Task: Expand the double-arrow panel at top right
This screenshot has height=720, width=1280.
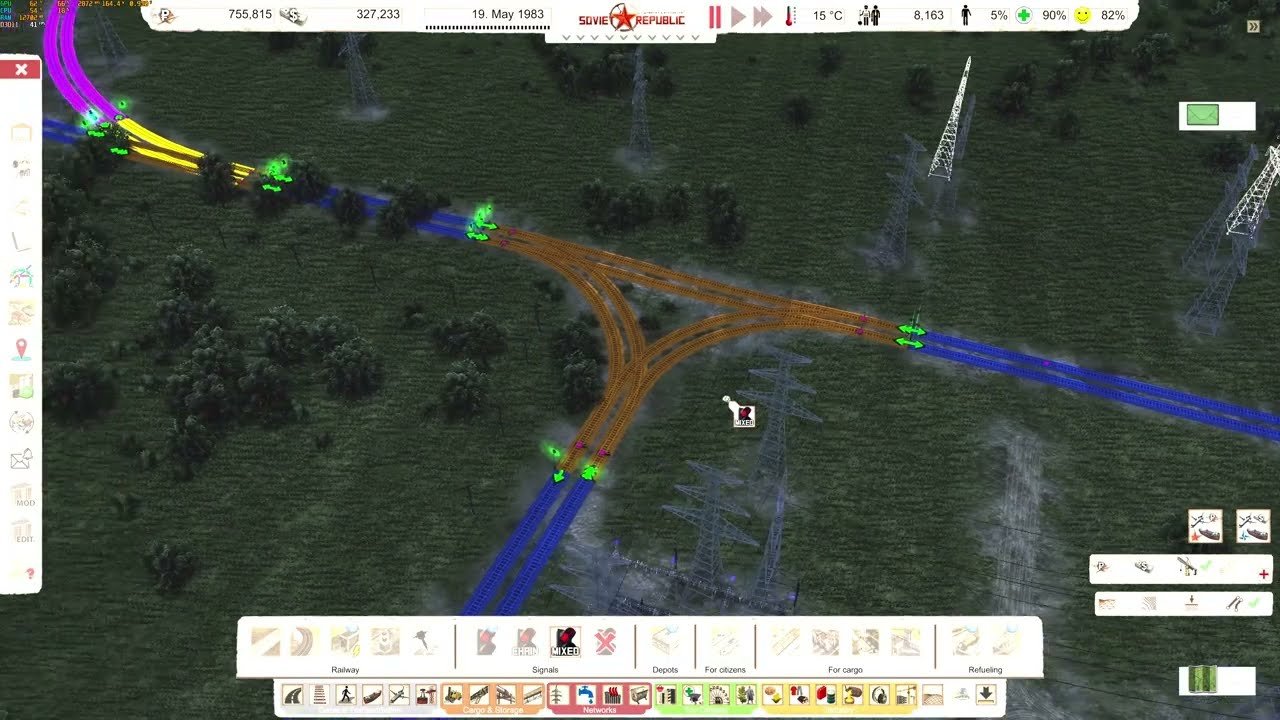Action: pos(1253,27)
